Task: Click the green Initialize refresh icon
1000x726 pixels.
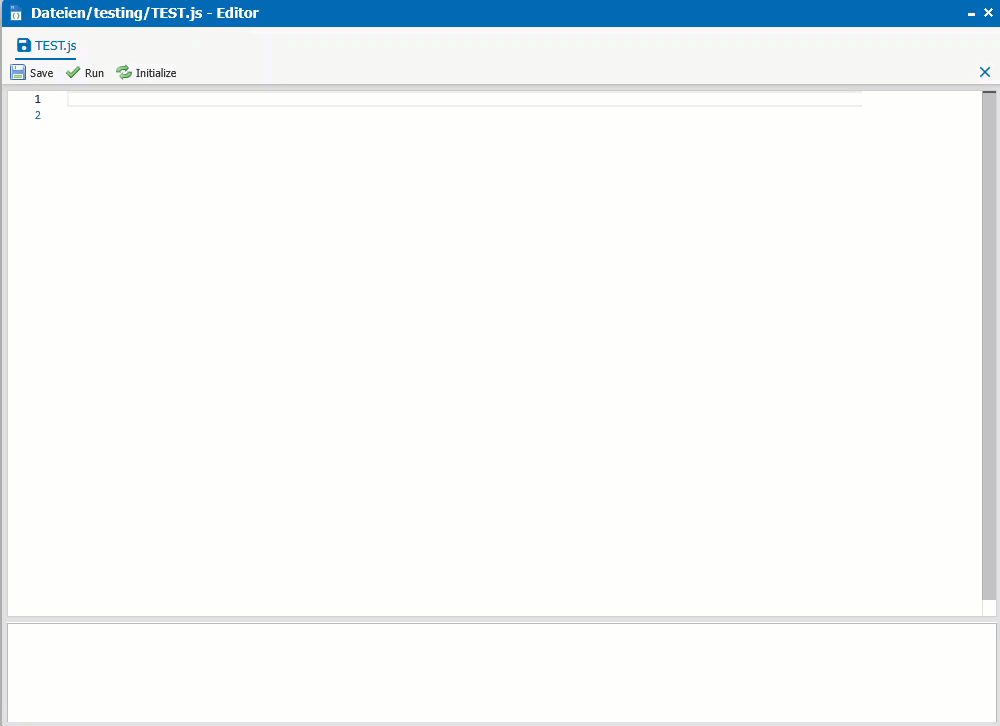Action: click(x=124, y=72)
